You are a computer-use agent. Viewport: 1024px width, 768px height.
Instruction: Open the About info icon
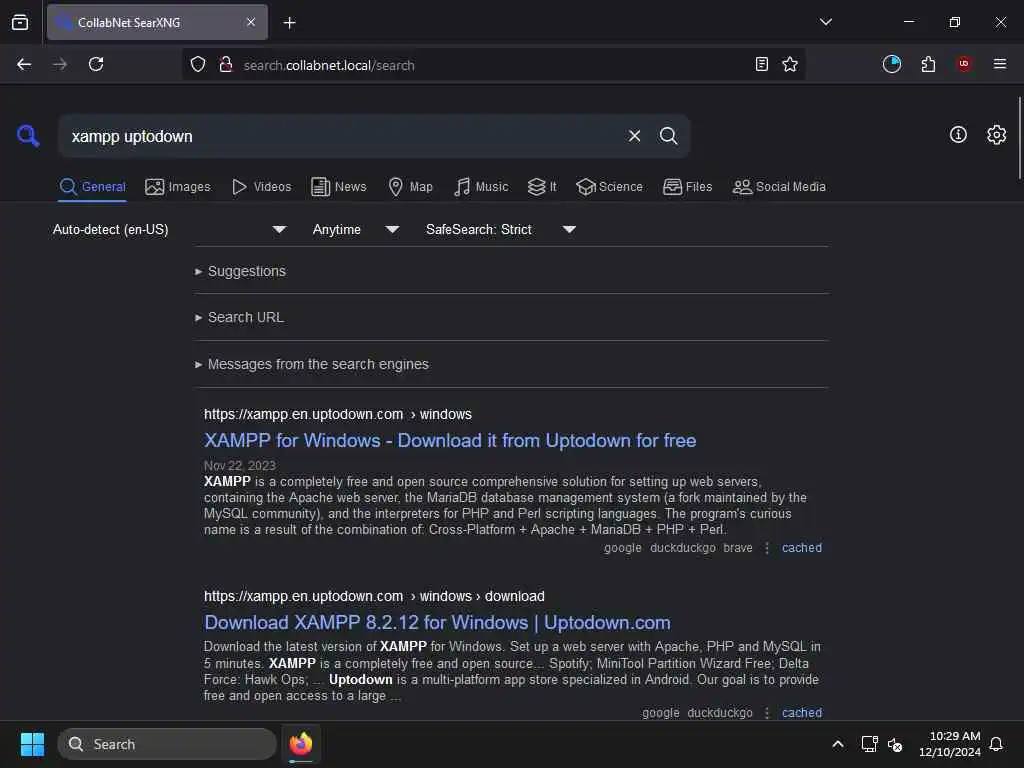tap(958, 135)
